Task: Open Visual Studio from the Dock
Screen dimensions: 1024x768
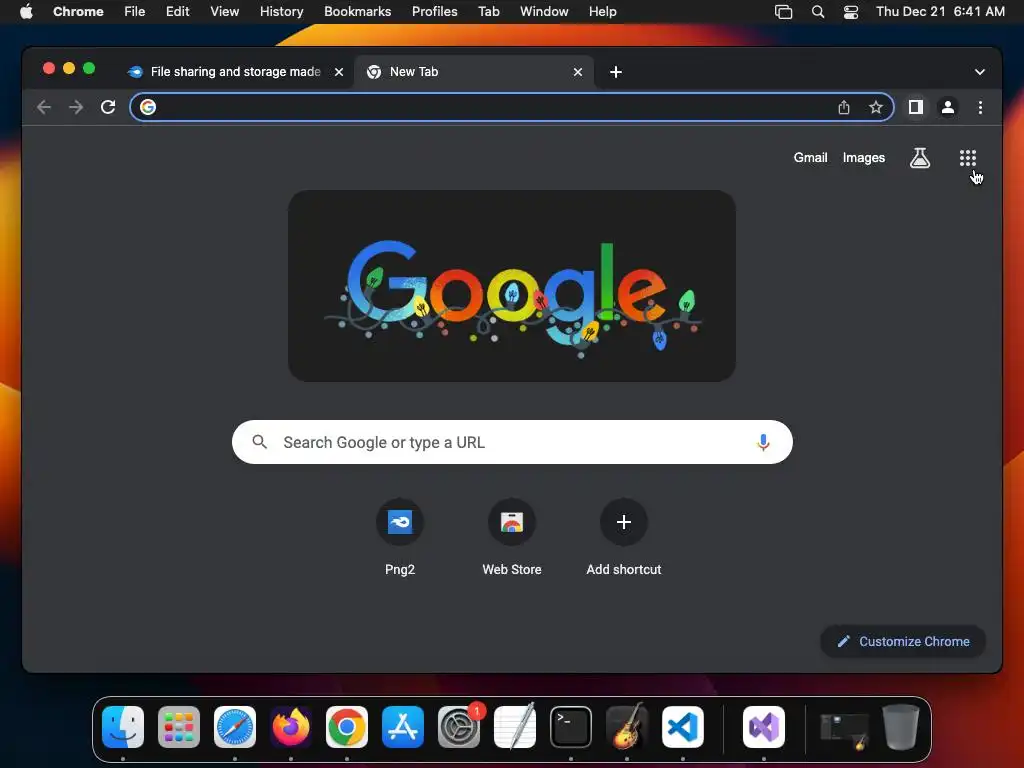Action: click(x=763, y=727)
